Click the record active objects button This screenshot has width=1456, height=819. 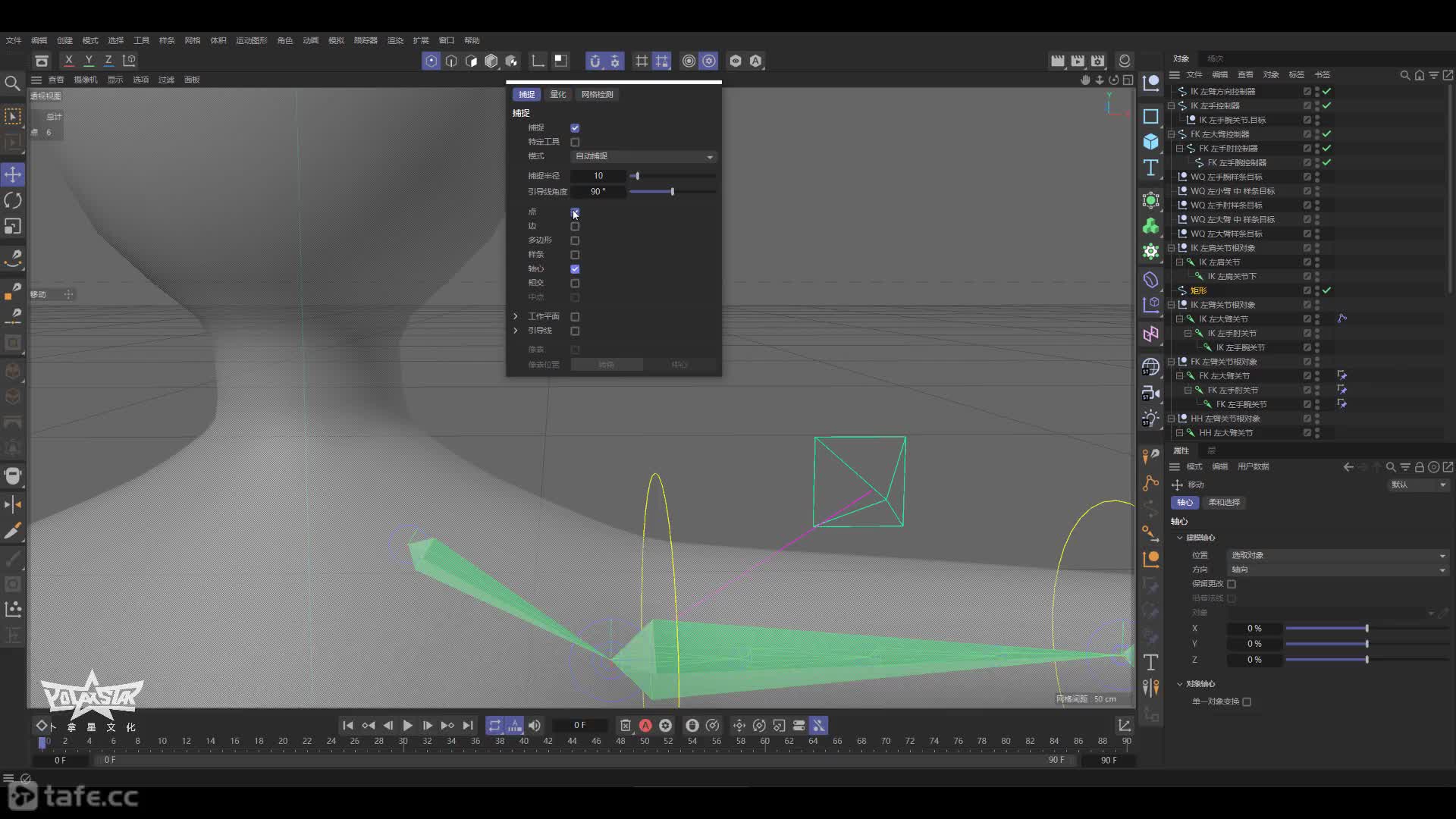645,726
